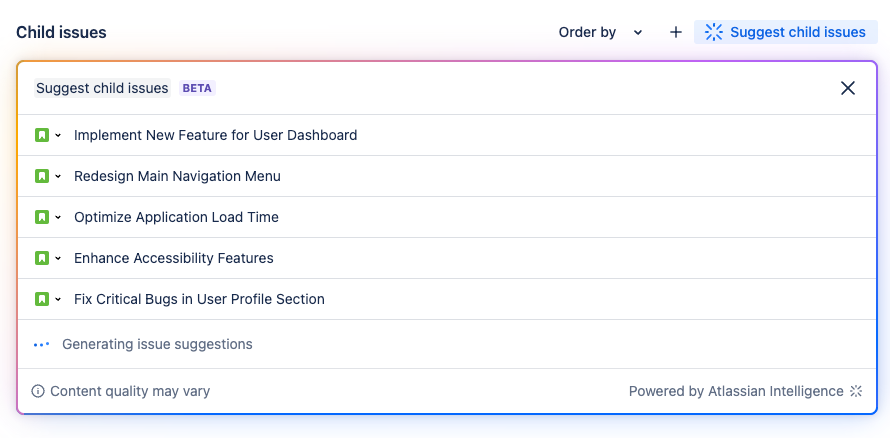Open issue type chevron for Enhance Accessibility Features
The image size is (895, 438).
point(58,258)
